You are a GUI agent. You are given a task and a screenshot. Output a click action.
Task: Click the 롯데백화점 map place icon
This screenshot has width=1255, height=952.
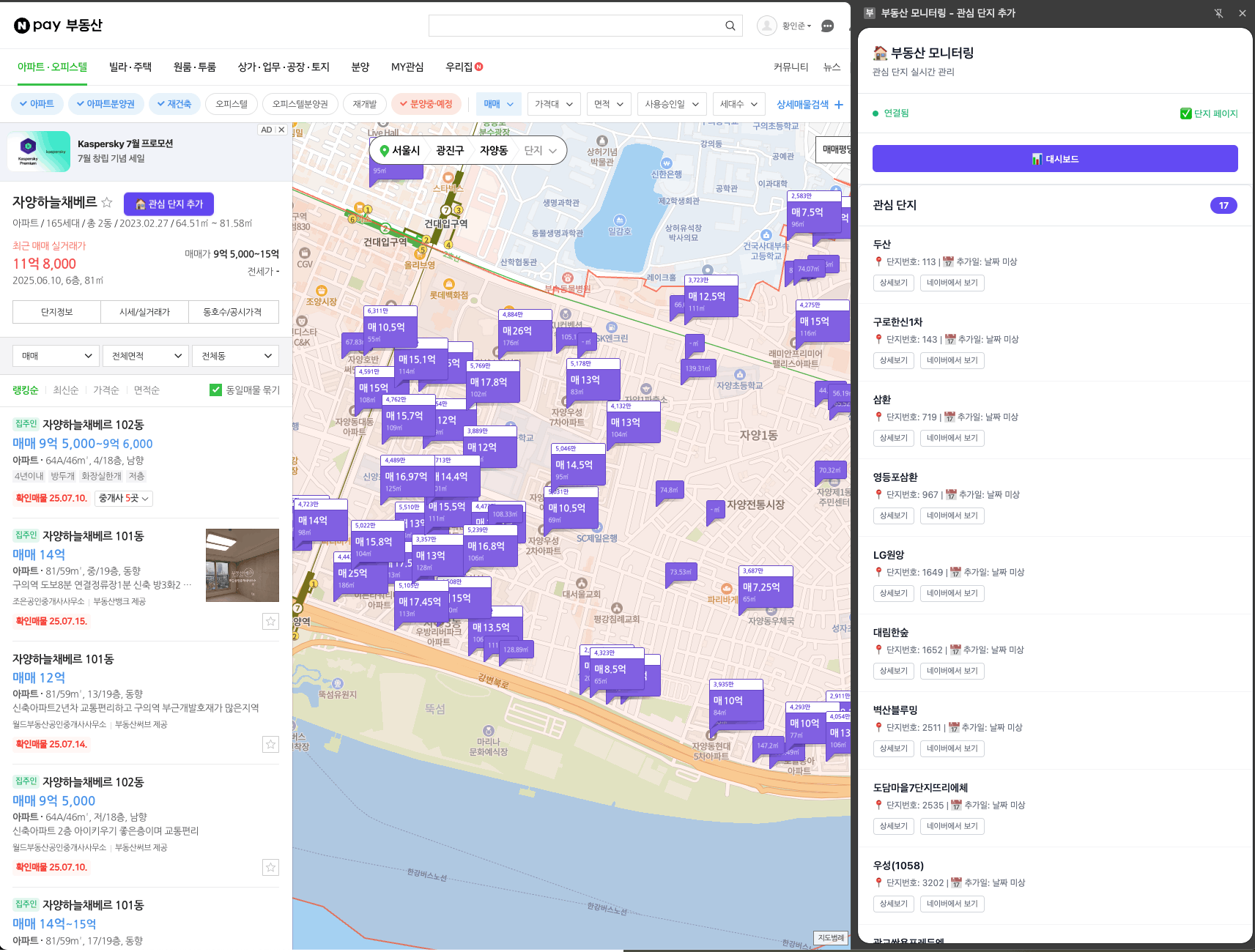[449, 284]
